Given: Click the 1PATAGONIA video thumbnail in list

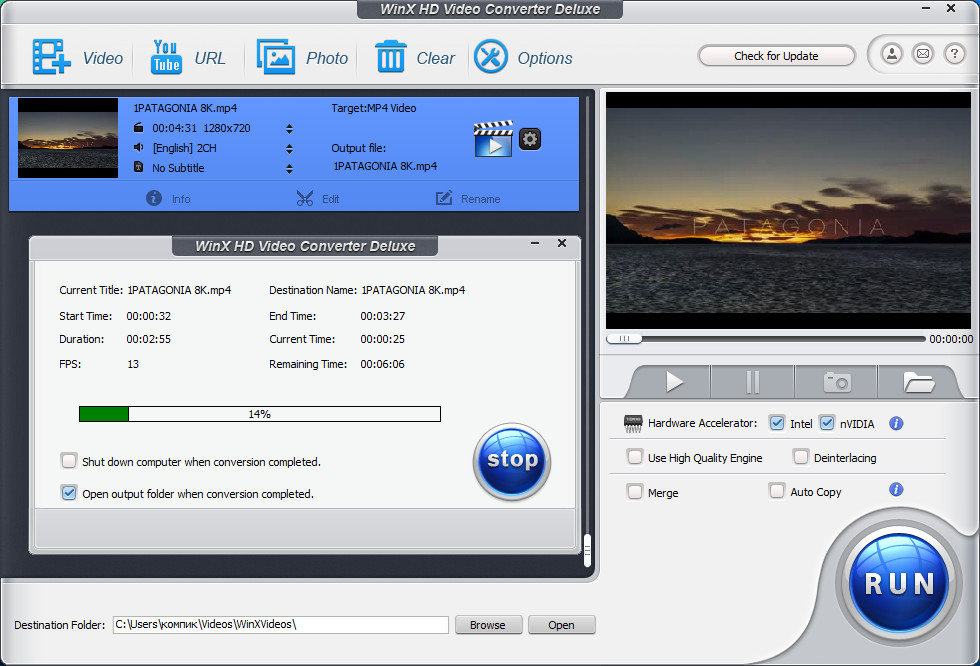Looking at the screenshot, I should [68, 138].
